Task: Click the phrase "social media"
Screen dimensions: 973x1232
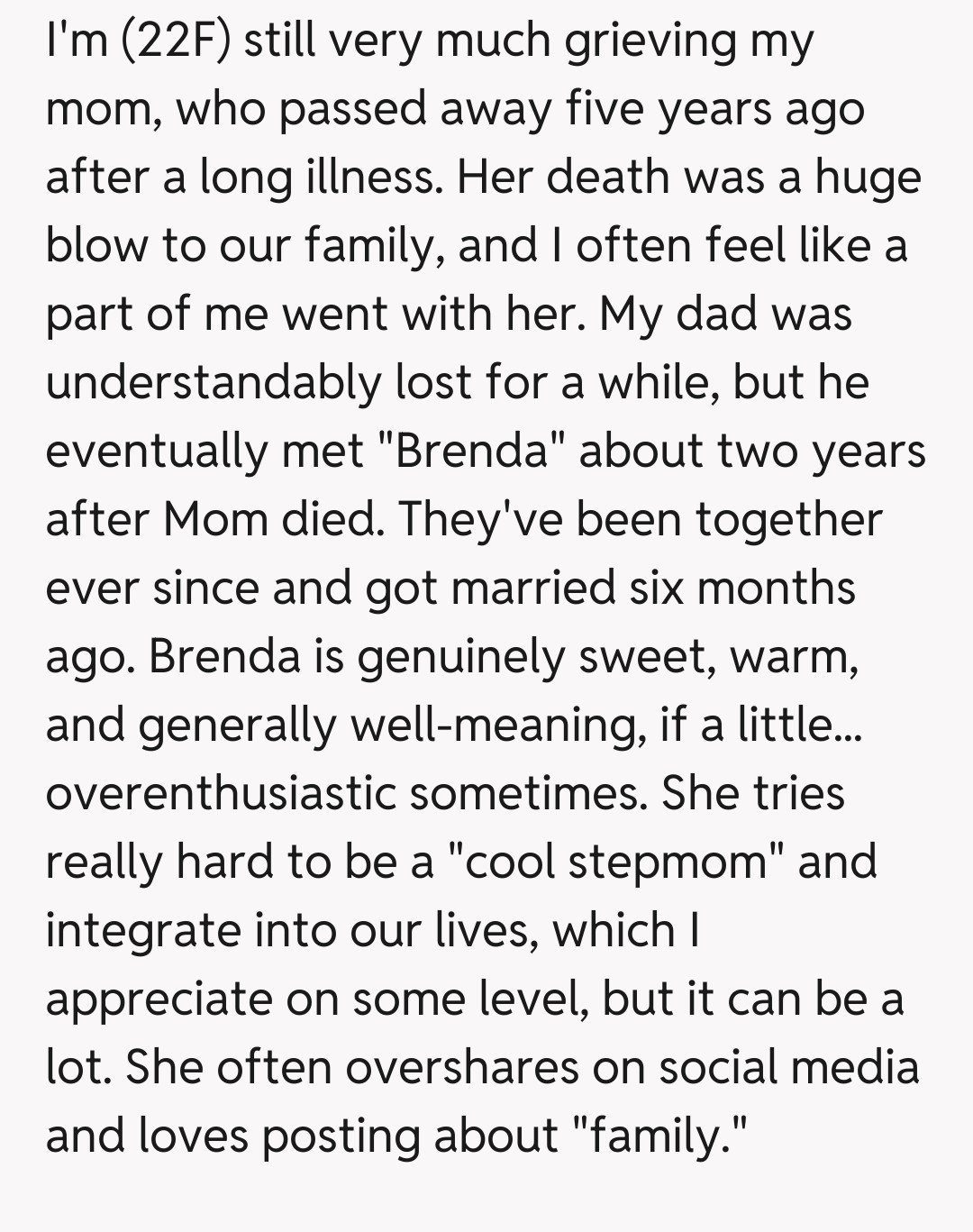Action: [789, 1068]
